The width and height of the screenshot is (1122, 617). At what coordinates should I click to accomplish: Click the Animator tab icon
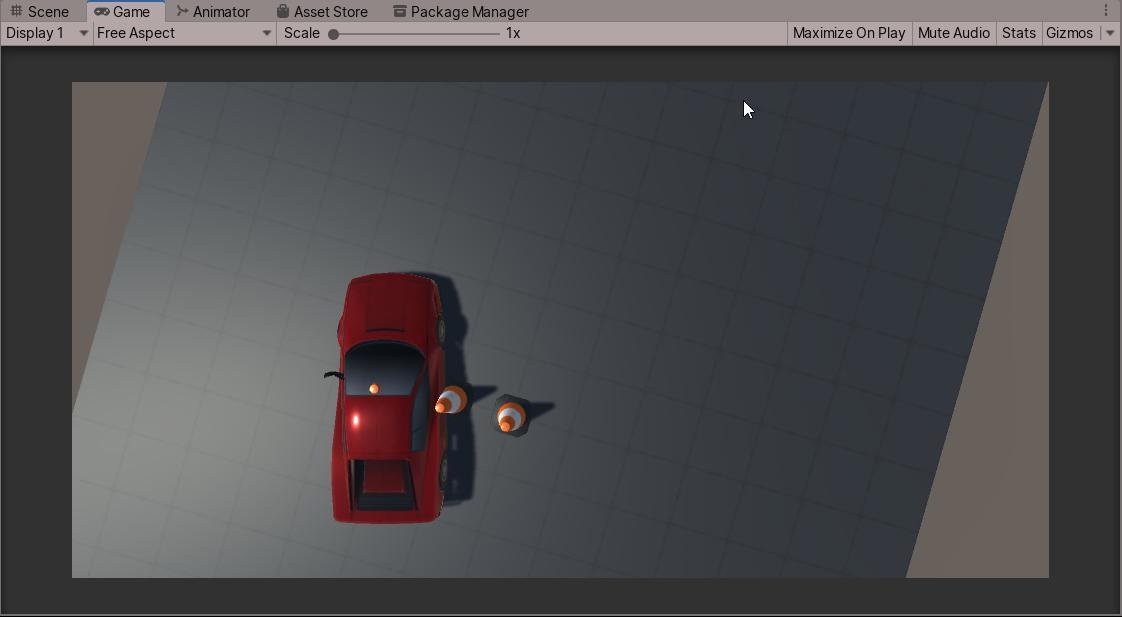(x=182, y=11)
